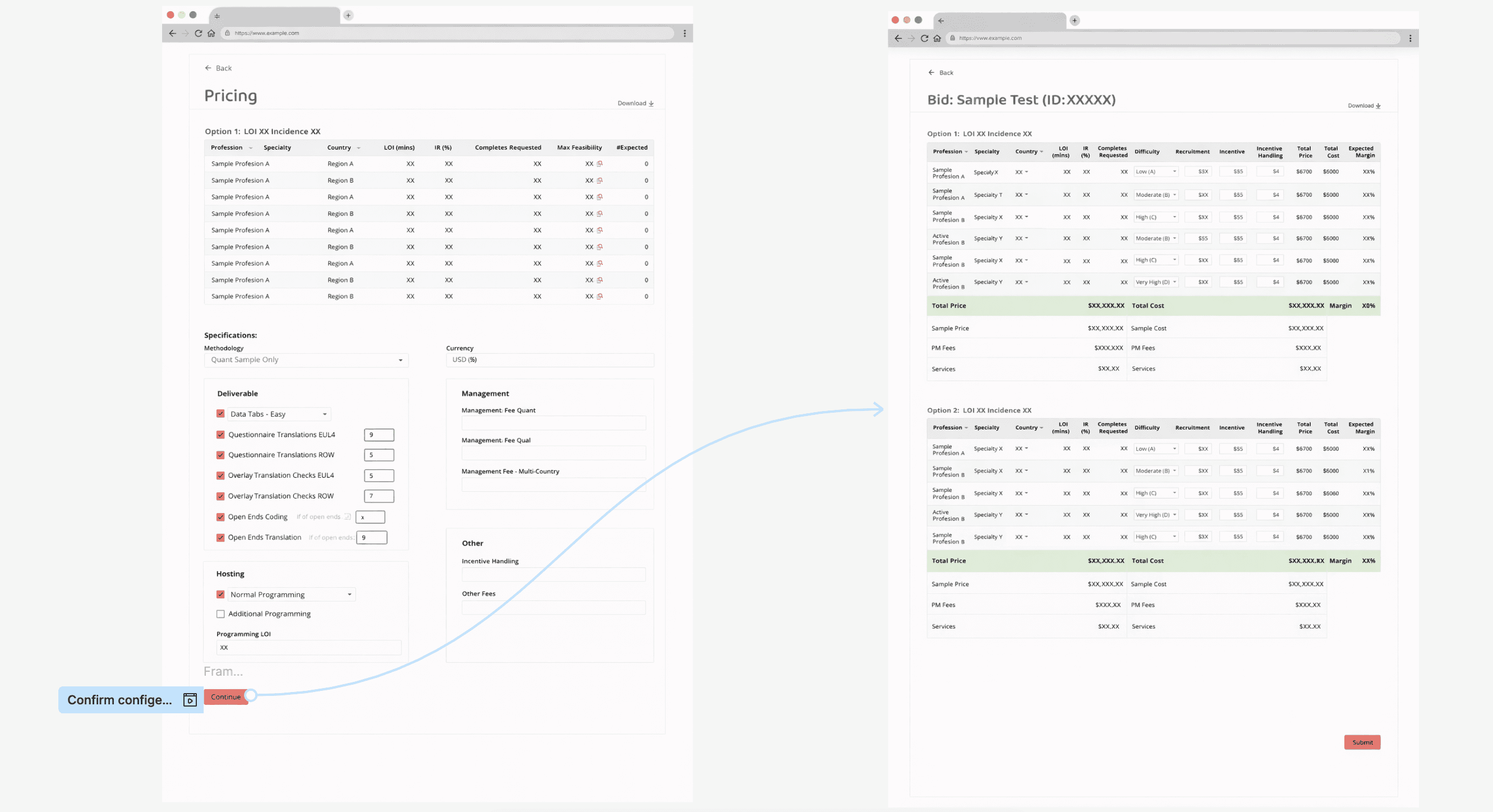This screenshot has width=1493, height=812.
Task: Open the Normal Programming dropdown
Action: coord(291,594)
